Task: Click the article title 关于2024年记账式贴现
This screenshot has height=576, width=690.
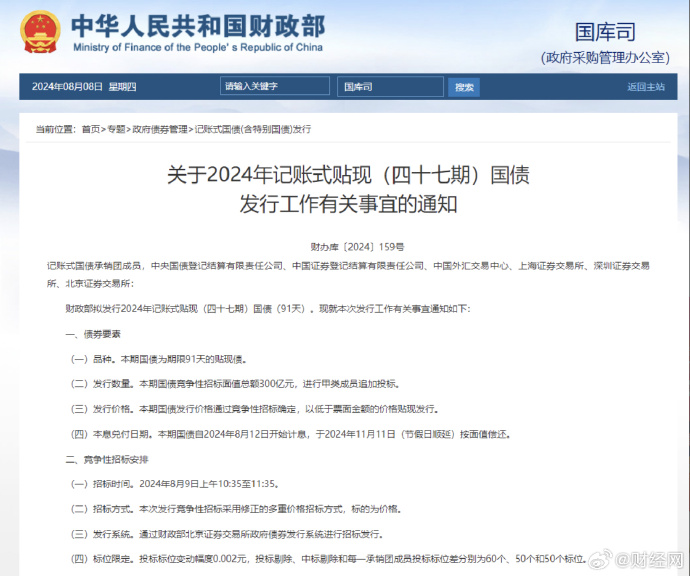Action: click(x=348, y=189)
